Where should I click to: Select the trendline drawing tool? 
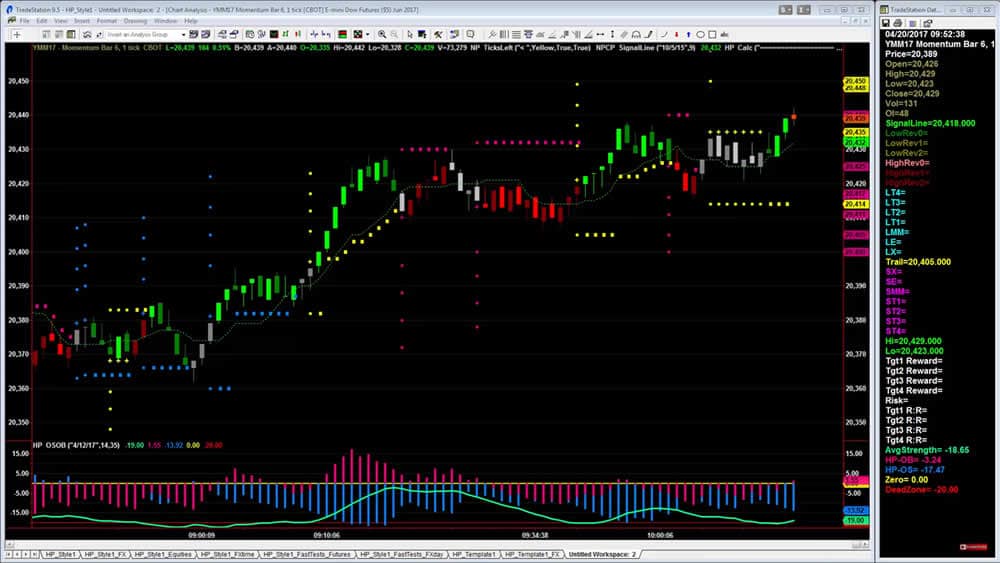click(x=492, y=34)
